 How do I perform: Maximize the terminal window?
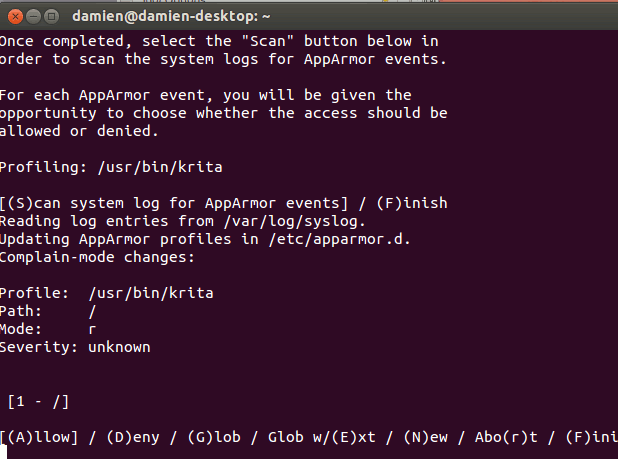[x=51, y=16]
